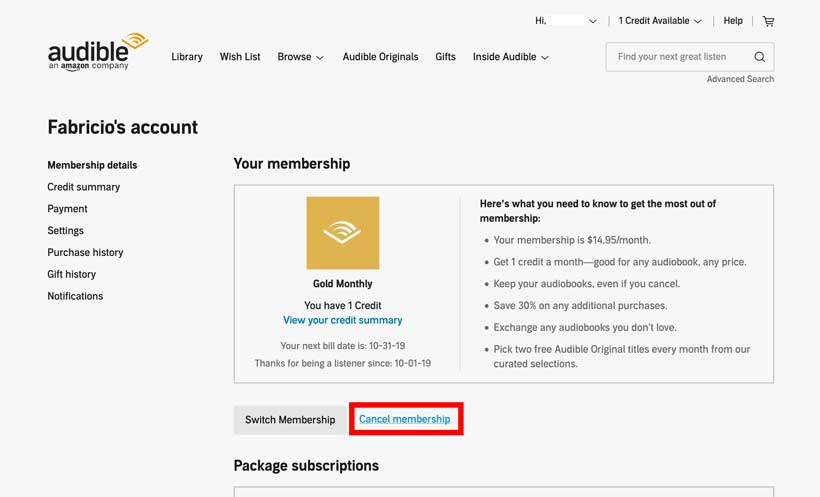The image size is (820, 497).
Task: Click 'Your next bill date is: 10-31-19'
Action: coord(343,346)
